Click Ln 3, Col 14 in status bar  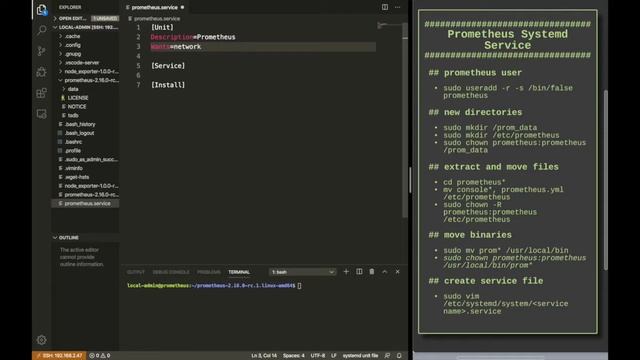click(264, 356)
